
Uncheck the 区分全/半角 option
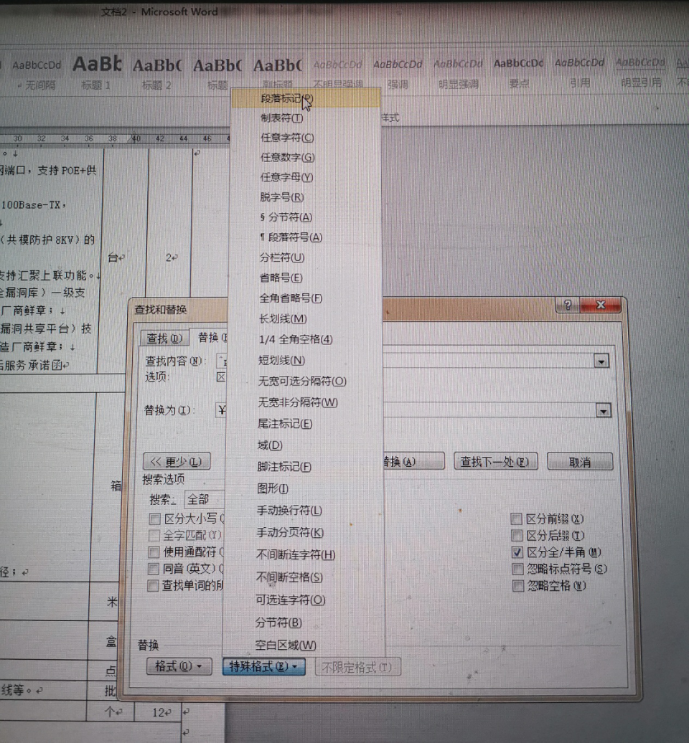tap(517, 552)
